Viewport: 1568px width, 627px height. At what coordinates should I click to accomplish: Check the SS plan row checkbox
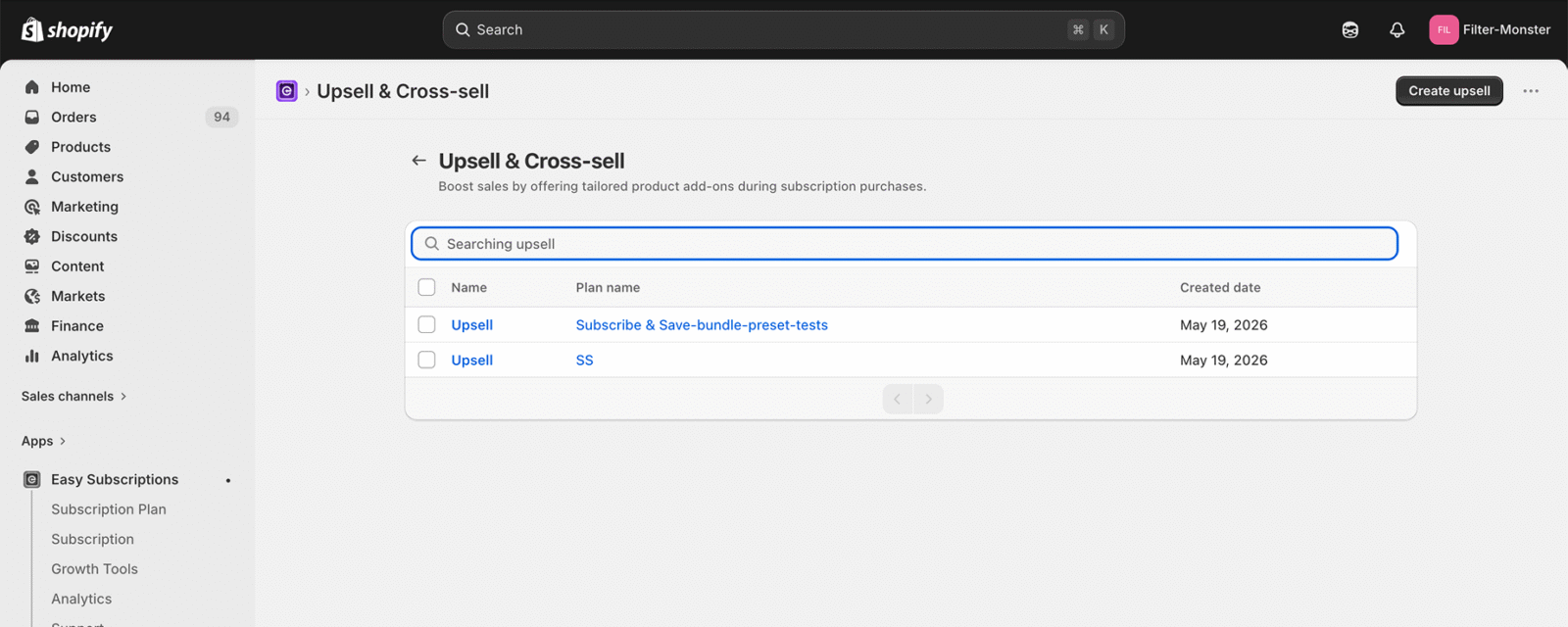pyautogui.click(x=426, y=360)
